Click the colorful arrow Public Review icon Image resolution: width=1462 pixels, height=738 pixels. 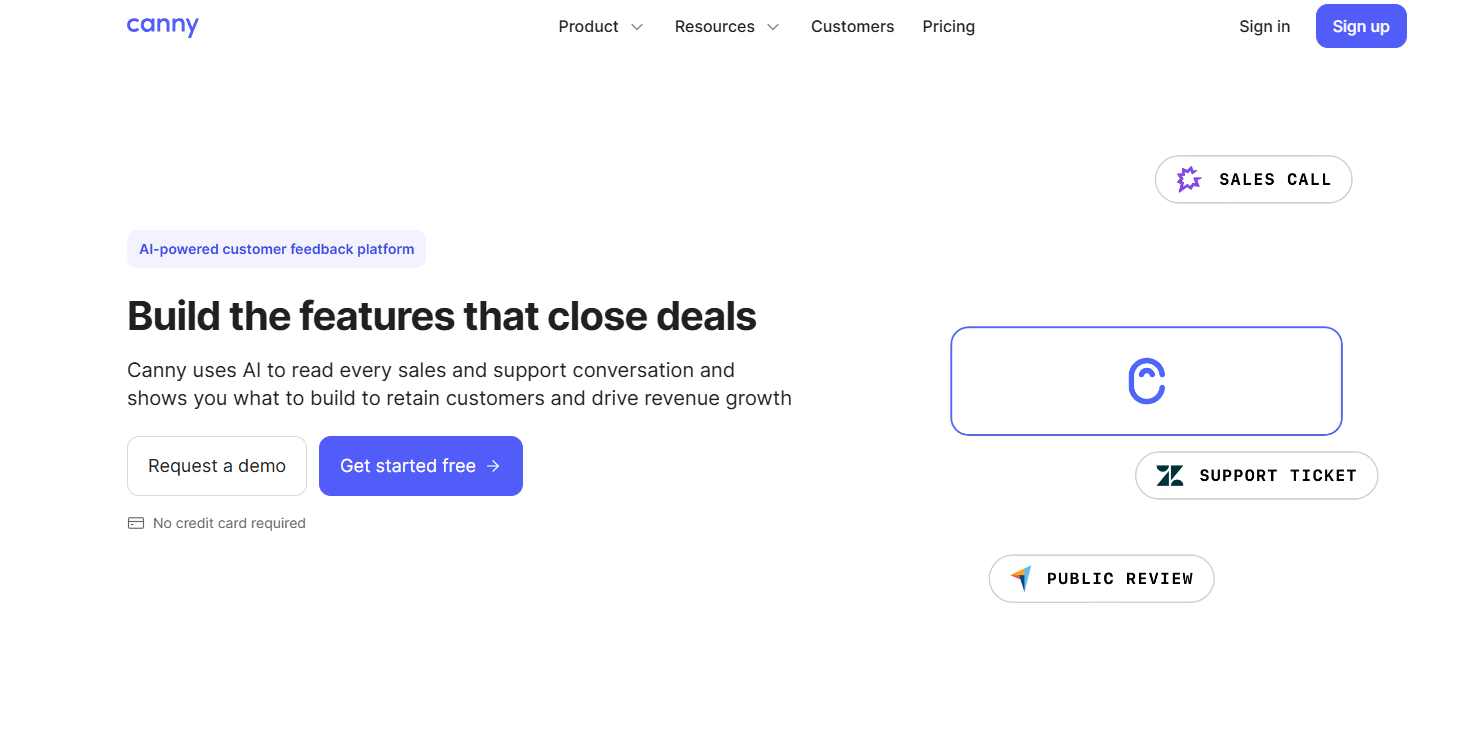point(1020,578)
